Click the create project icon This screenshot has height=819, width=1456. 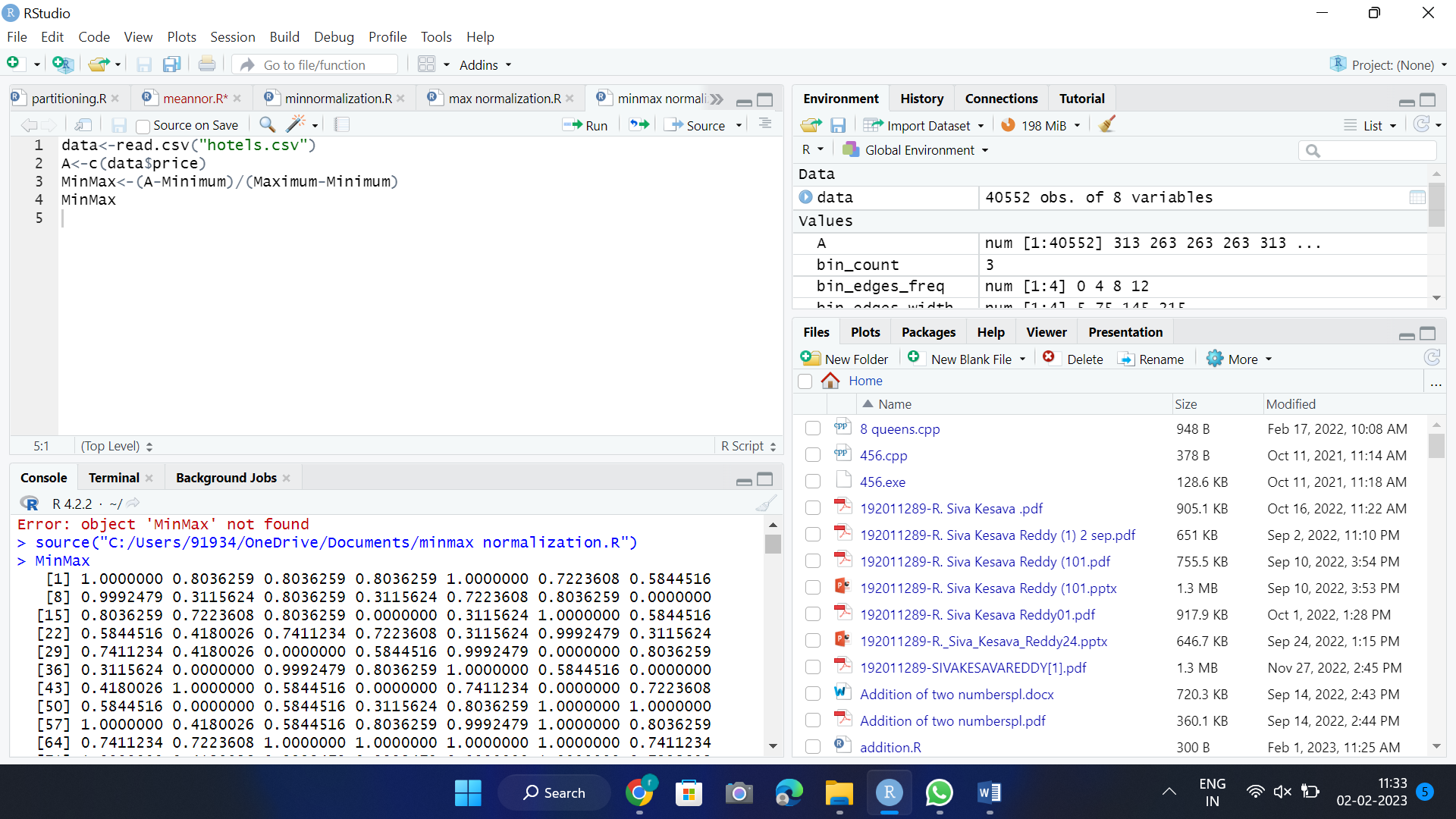point(62,64)
